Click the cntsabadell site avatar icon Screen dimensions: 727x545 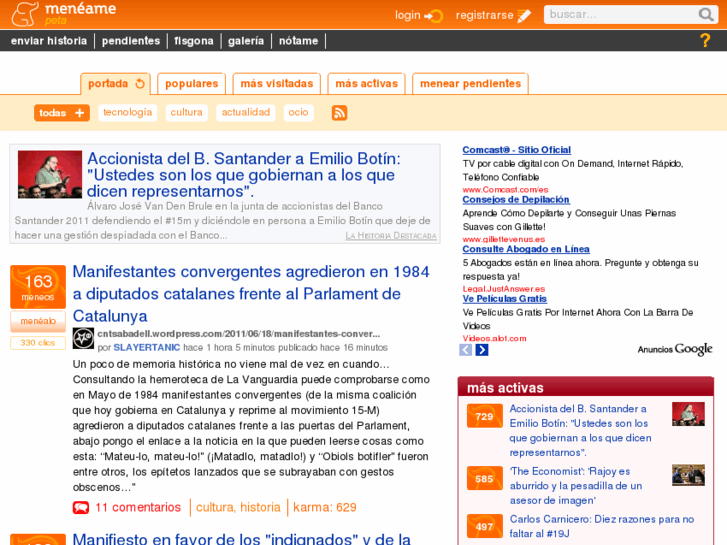pyautogui.click(x=83, y=338)
